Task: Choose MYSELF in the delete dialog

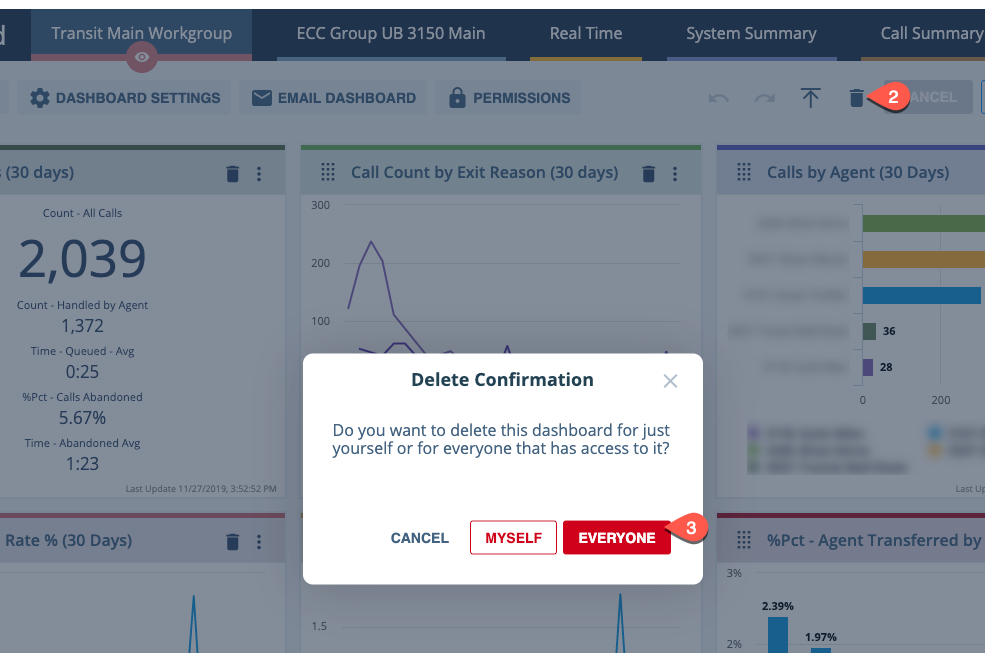Action: pyautogui.click(x=513, y=538)
